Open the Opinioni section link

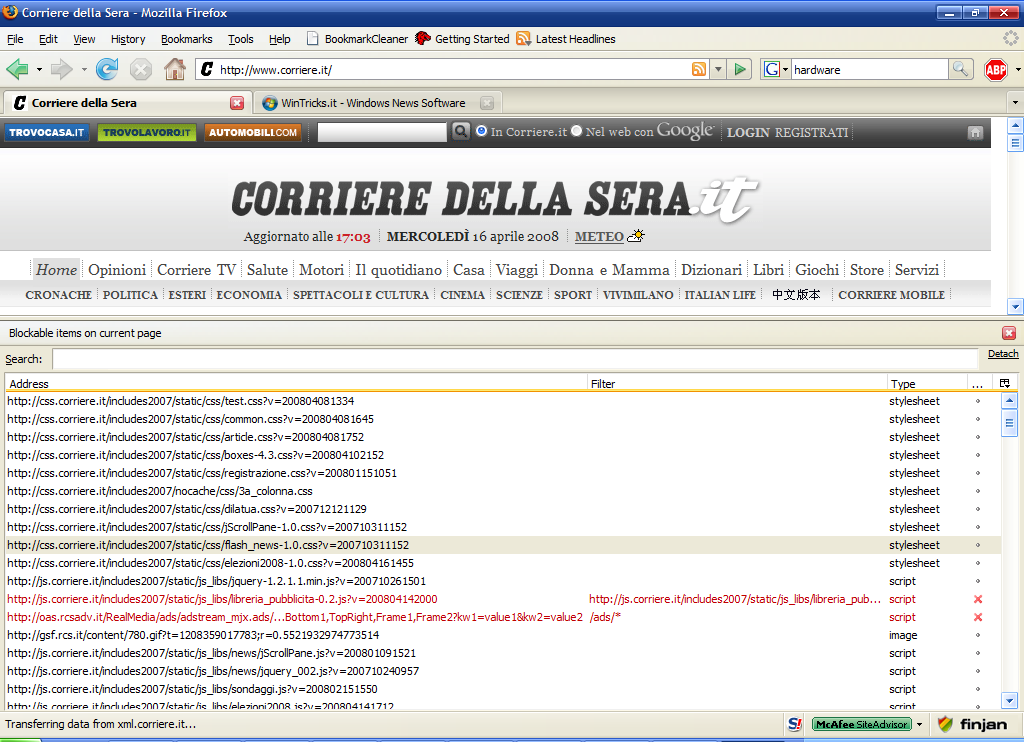[x=117, y=270]
